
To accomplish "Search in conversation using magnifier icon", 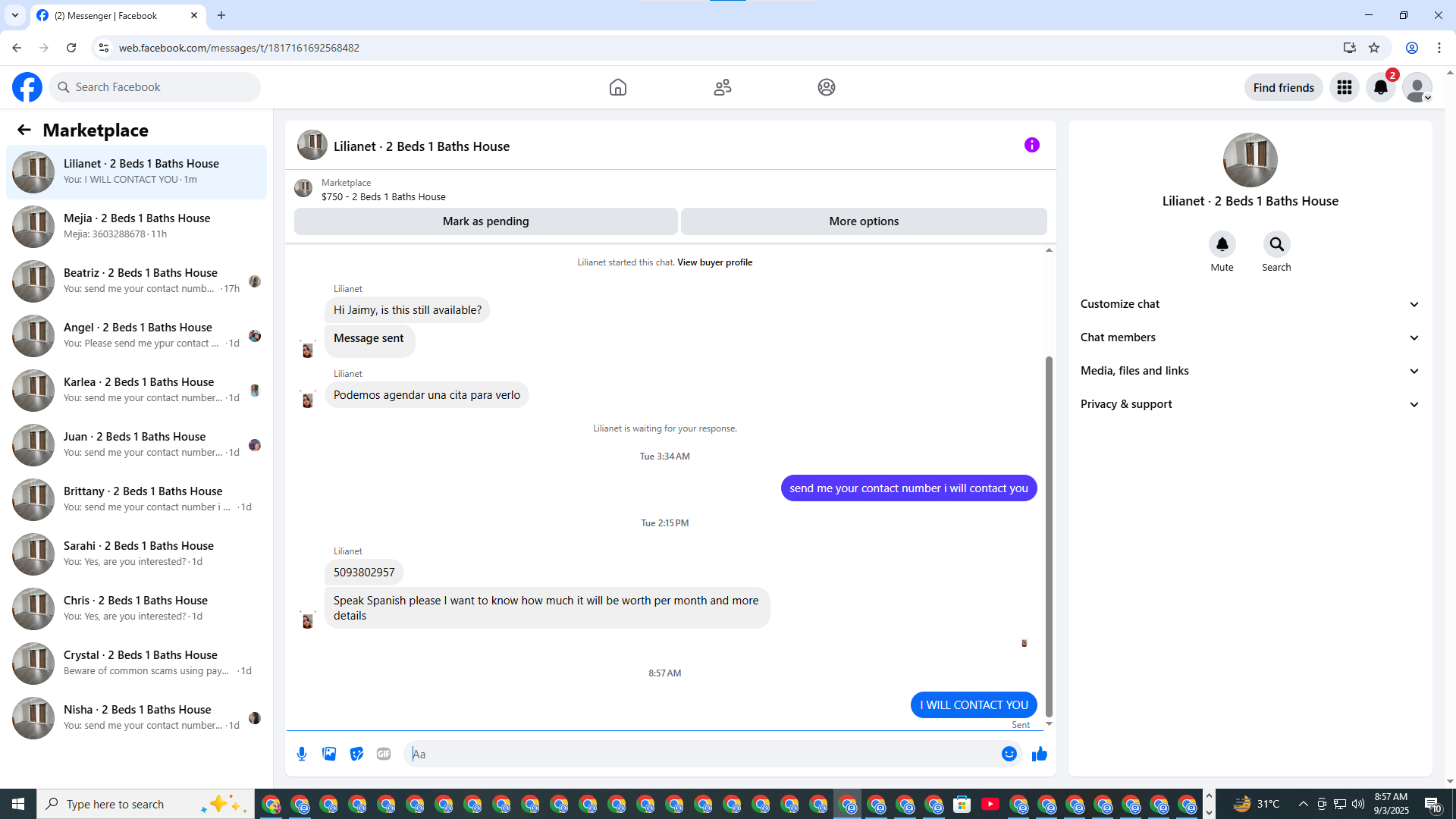I will click(x=1277, y=244).
